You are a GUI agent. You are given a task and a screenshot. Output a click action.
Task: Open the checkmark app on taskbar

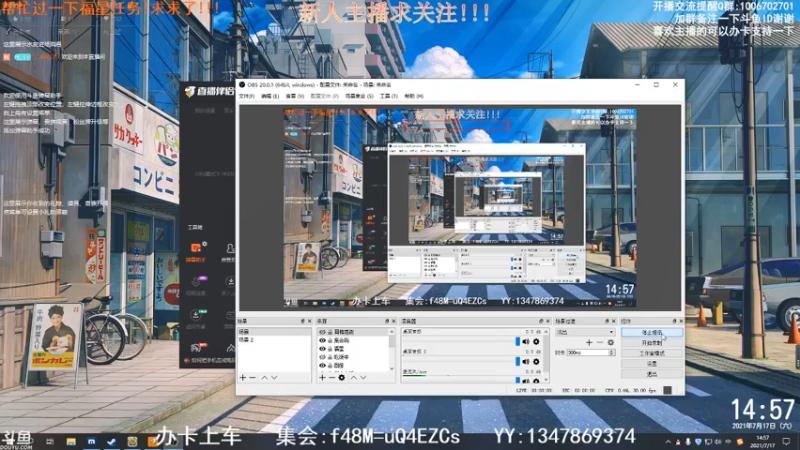112,441
